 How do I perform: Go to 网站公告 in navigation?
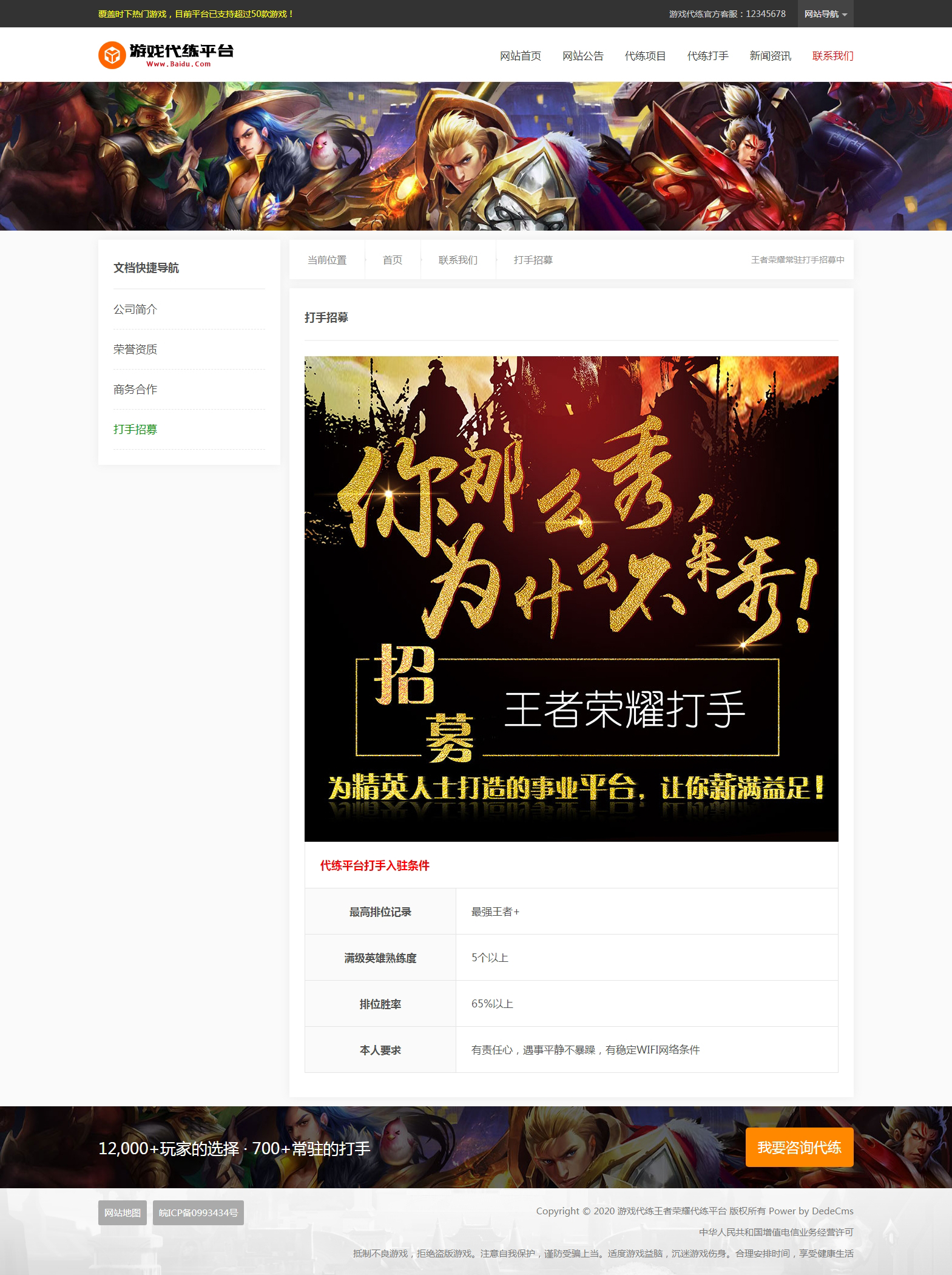[582, 56]
